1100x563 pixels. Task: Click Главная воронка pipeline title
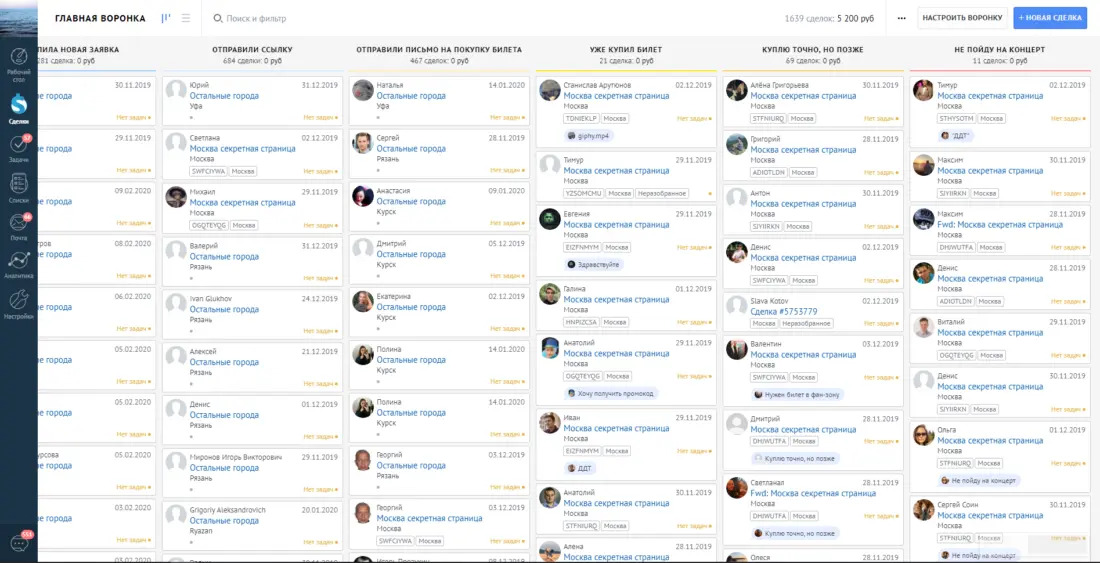pos(100,18)
